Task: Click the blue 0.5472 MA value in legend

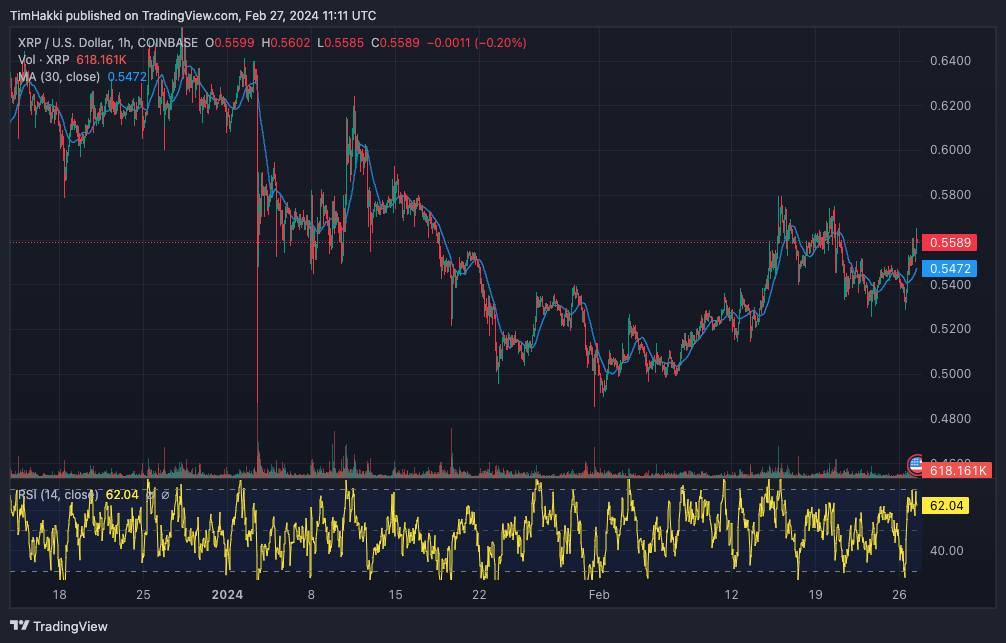Action: 127,77
